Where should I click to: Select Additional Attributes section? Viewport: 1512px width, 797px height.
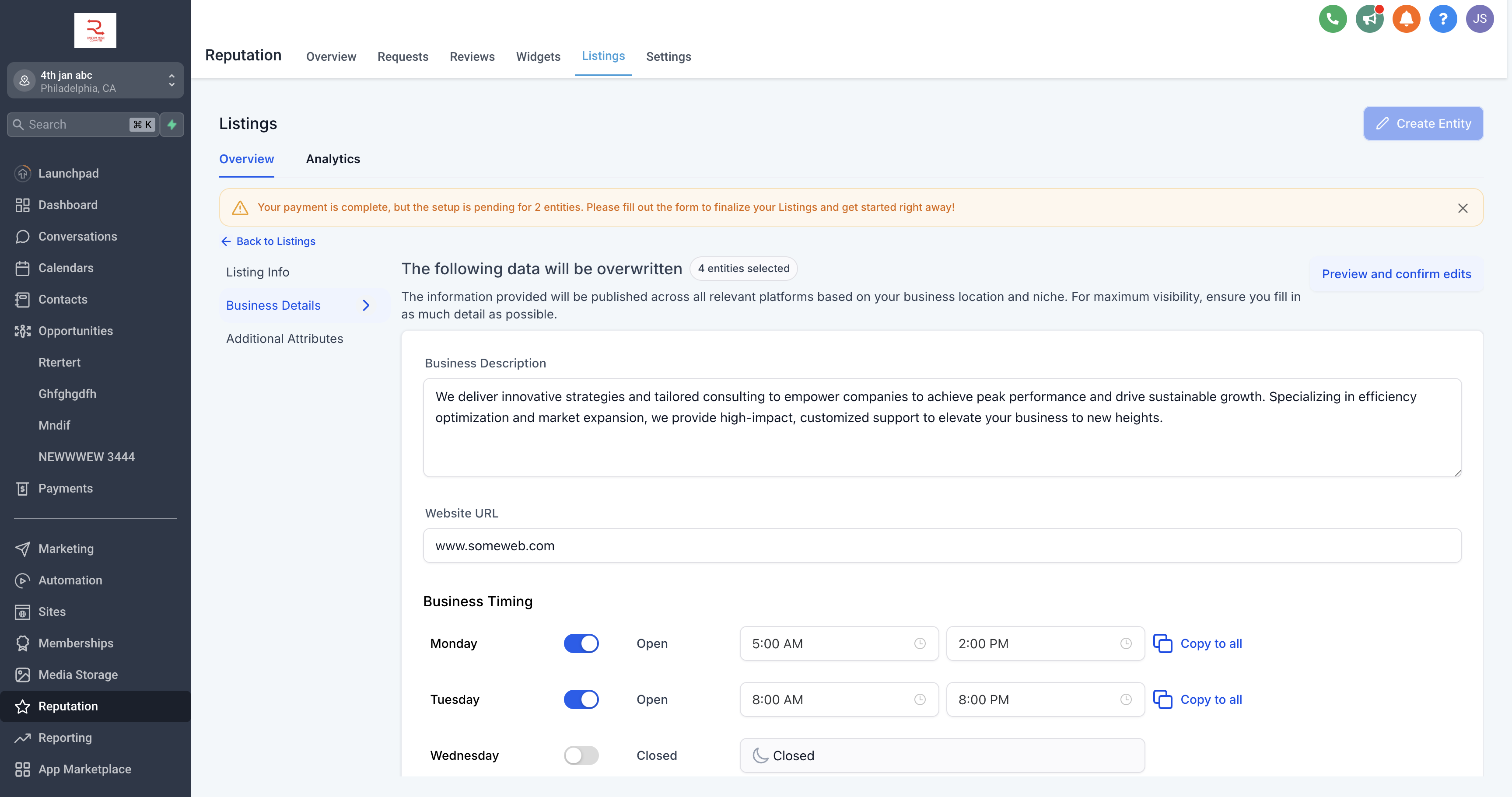click(285, 339)
